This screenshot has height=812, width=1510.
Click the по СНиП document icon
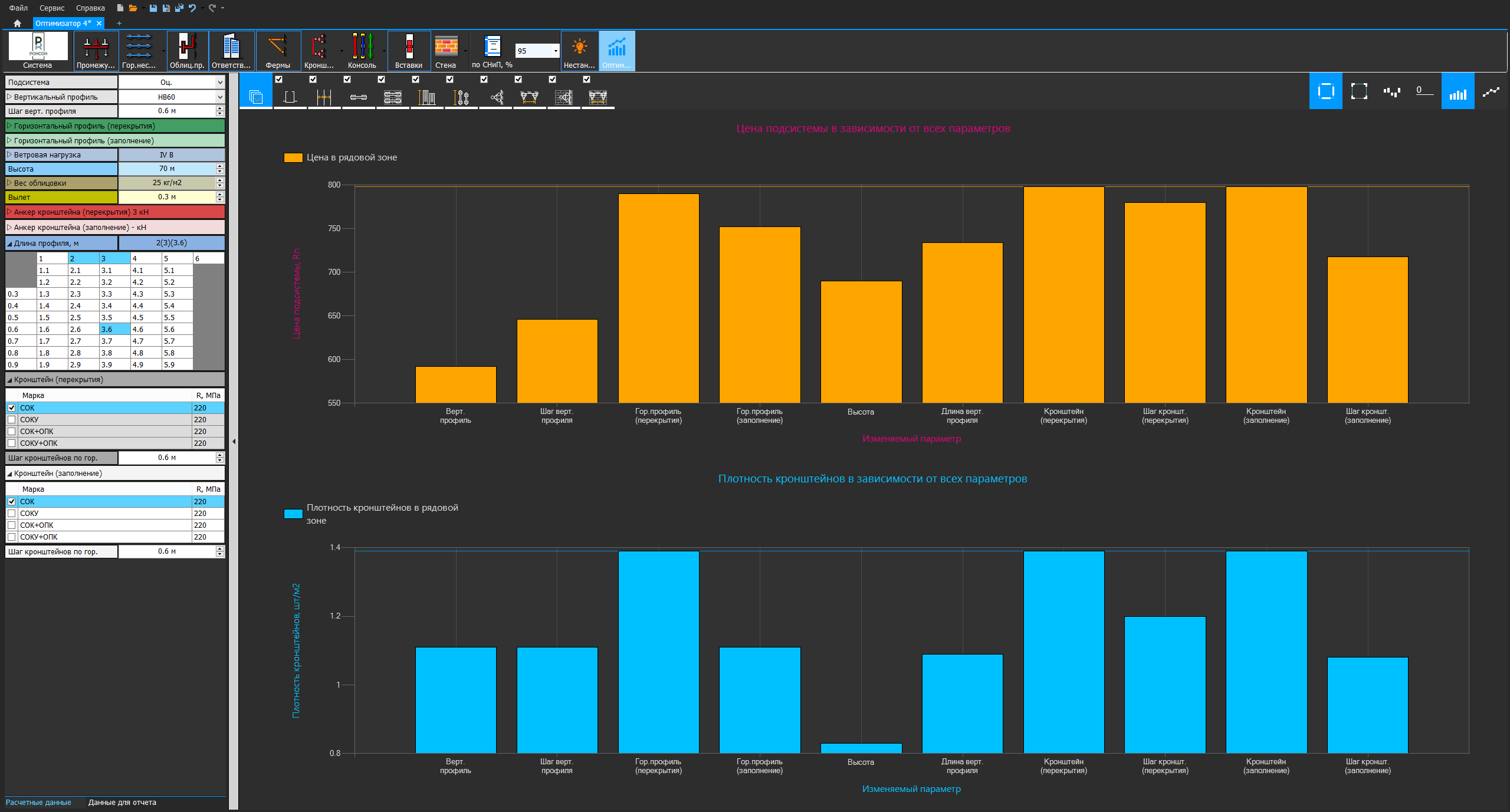pyautogui.click(x=492, y=46)
